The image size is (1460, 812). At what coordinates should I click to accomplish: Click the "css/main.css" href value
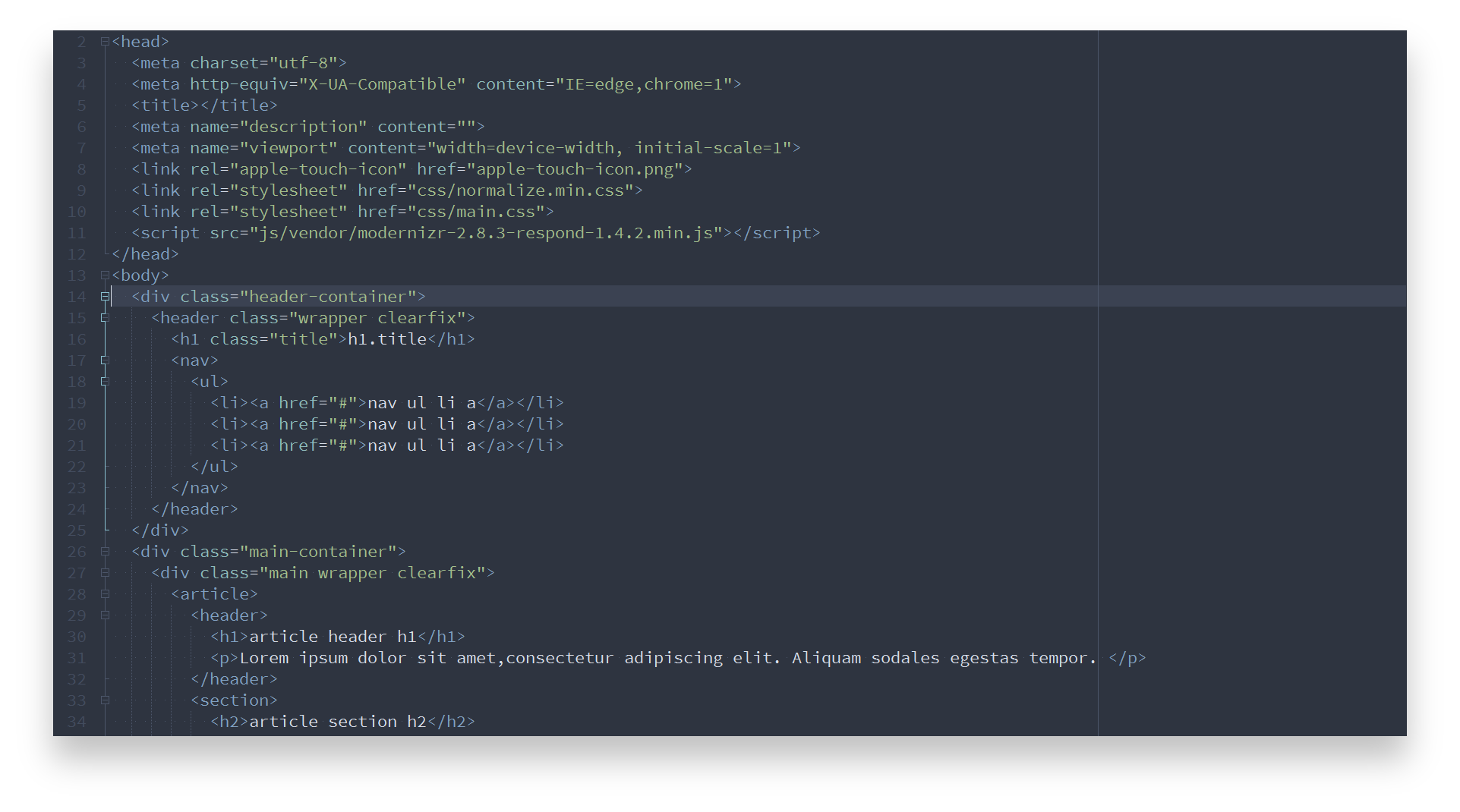[x=476, y=212]
